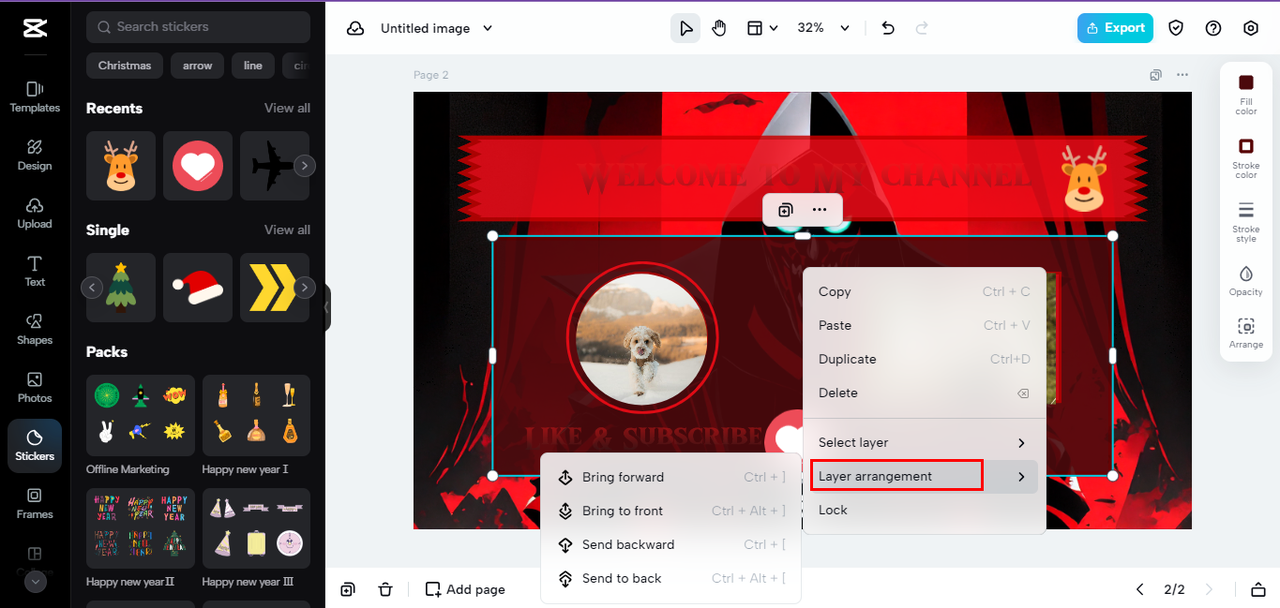Open the Frames panel
Viewport: 1280px width, 608px height.
point(35,503)
